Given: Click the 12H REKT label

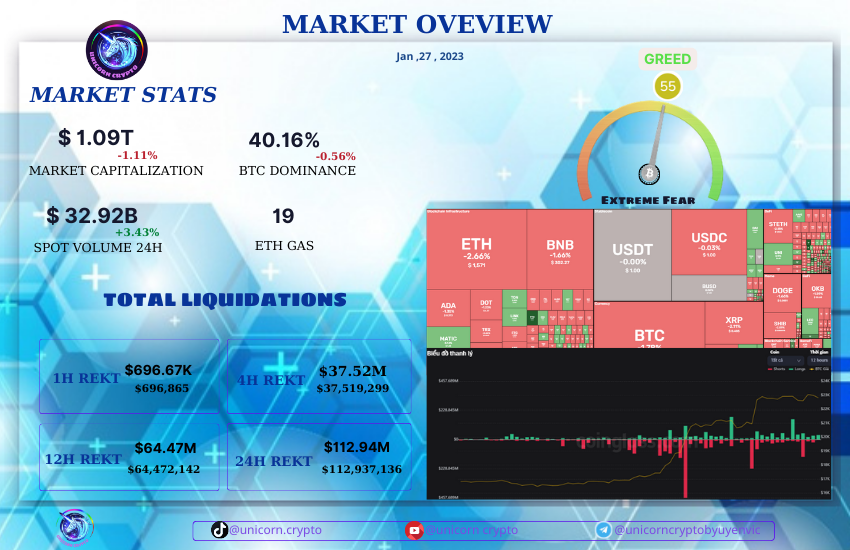Looking at the screenshot, I should click(x=83, y=460).
